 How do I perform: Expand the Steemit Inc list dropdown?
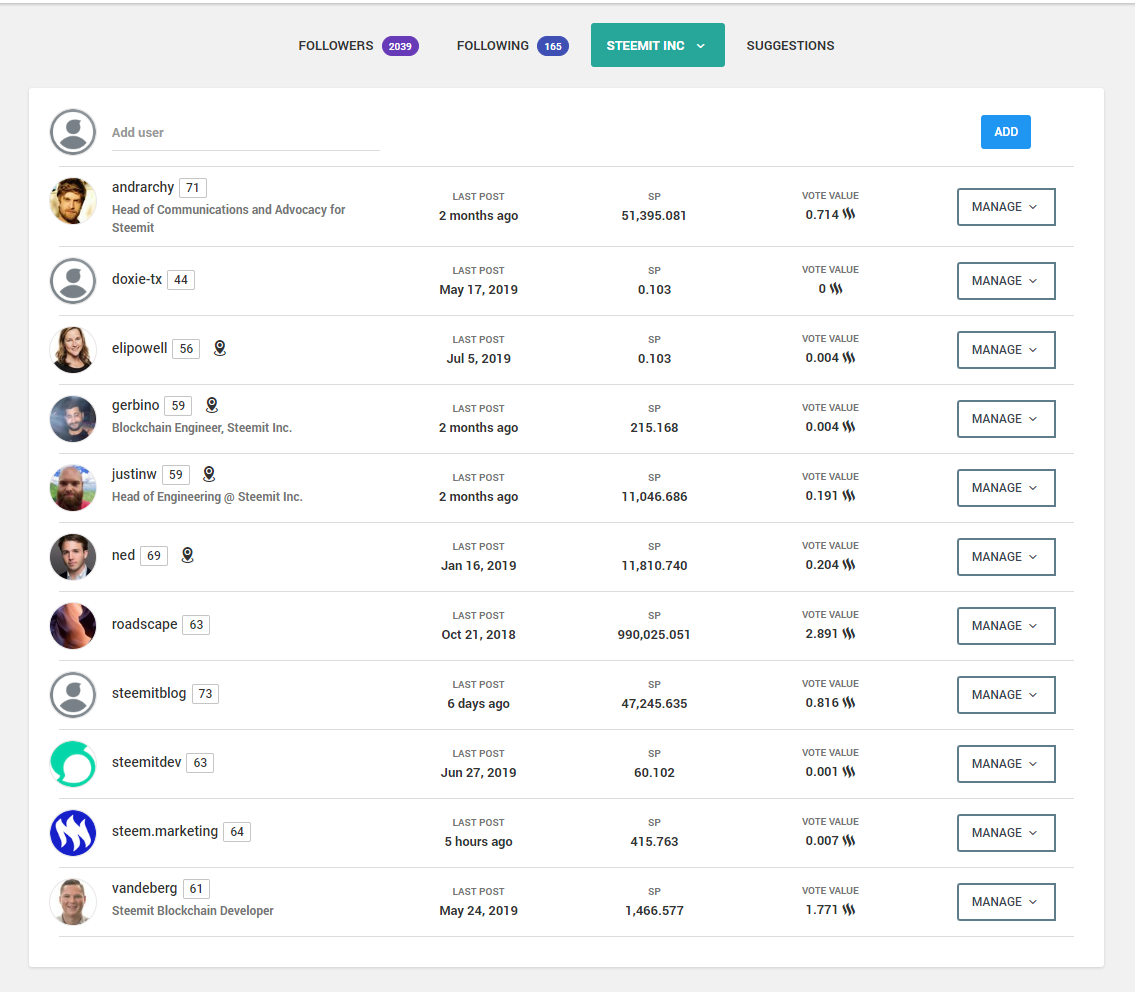click(657, 46)
